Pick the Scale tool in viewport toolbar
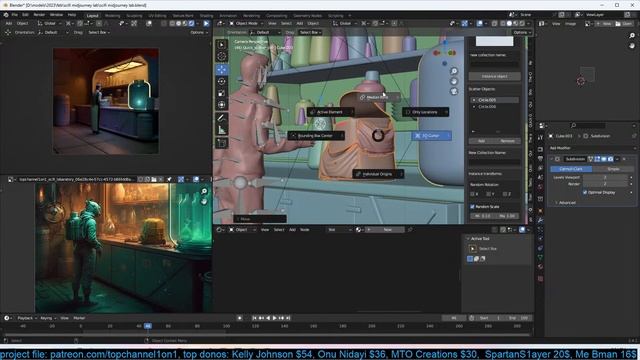This screenshot has width=640, height=360. [222, 93]
